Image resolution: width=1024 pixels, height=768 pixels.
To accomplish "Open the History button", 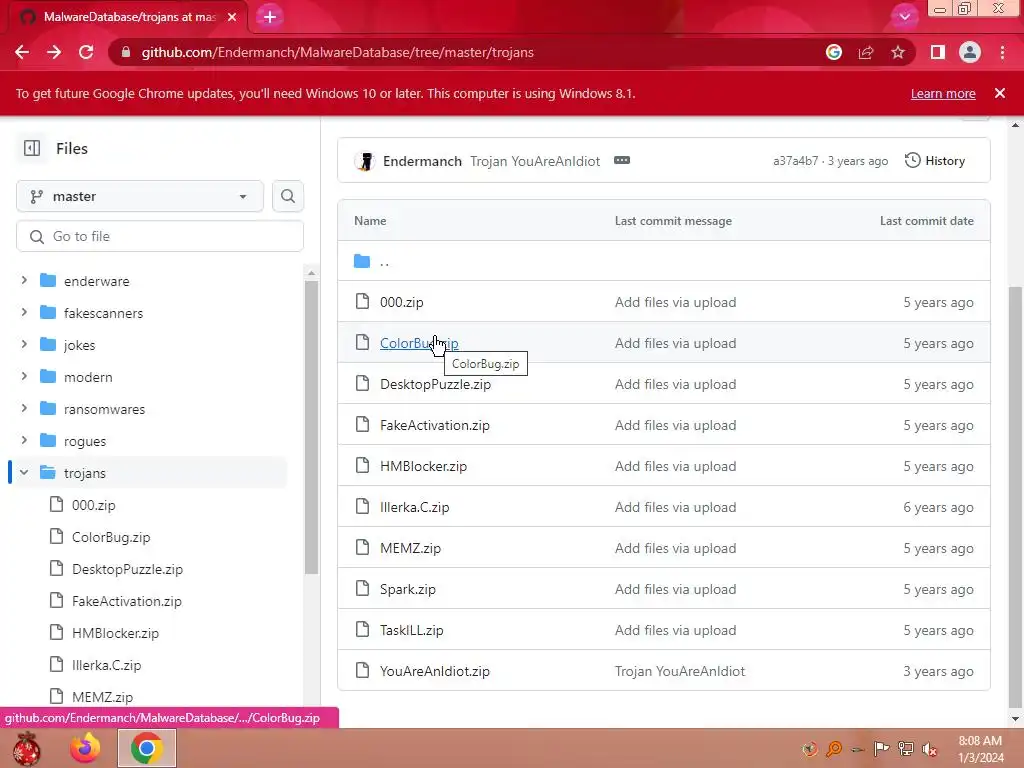I will pyautogui.click(x=935, y=161).
